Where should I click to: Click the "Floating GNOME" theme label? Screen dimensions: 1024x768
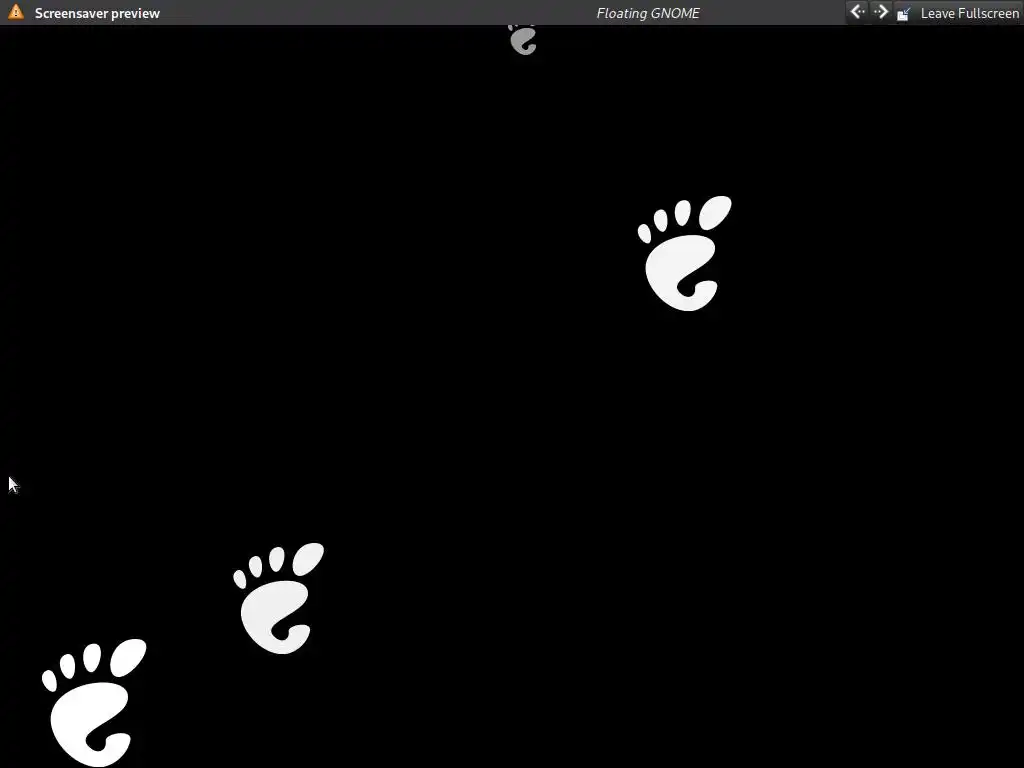(648, 13)
